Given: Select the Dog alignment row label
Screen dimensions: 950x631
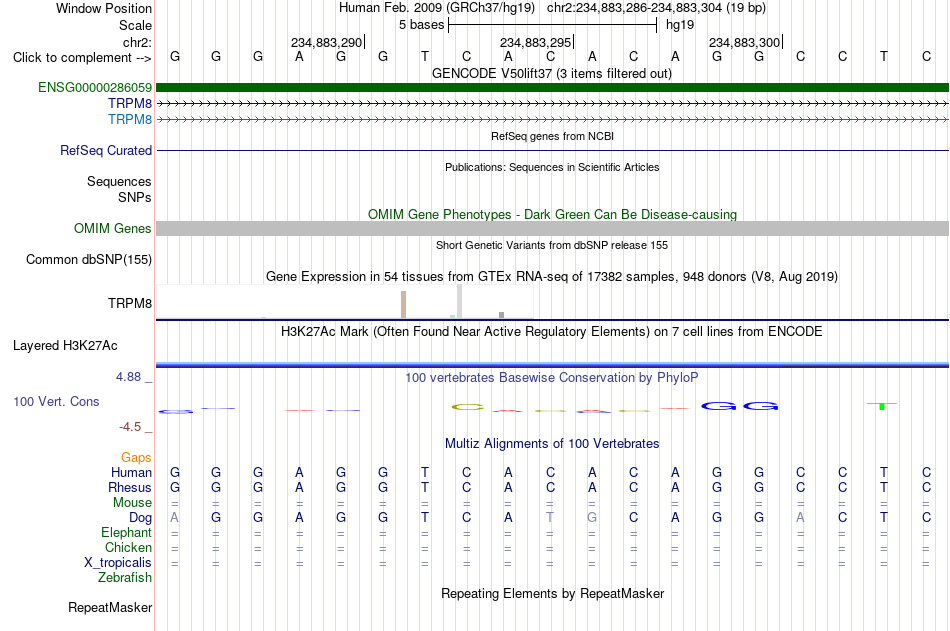Looking at the screenshot, I should pyautogui.click(x=140, y=518).
